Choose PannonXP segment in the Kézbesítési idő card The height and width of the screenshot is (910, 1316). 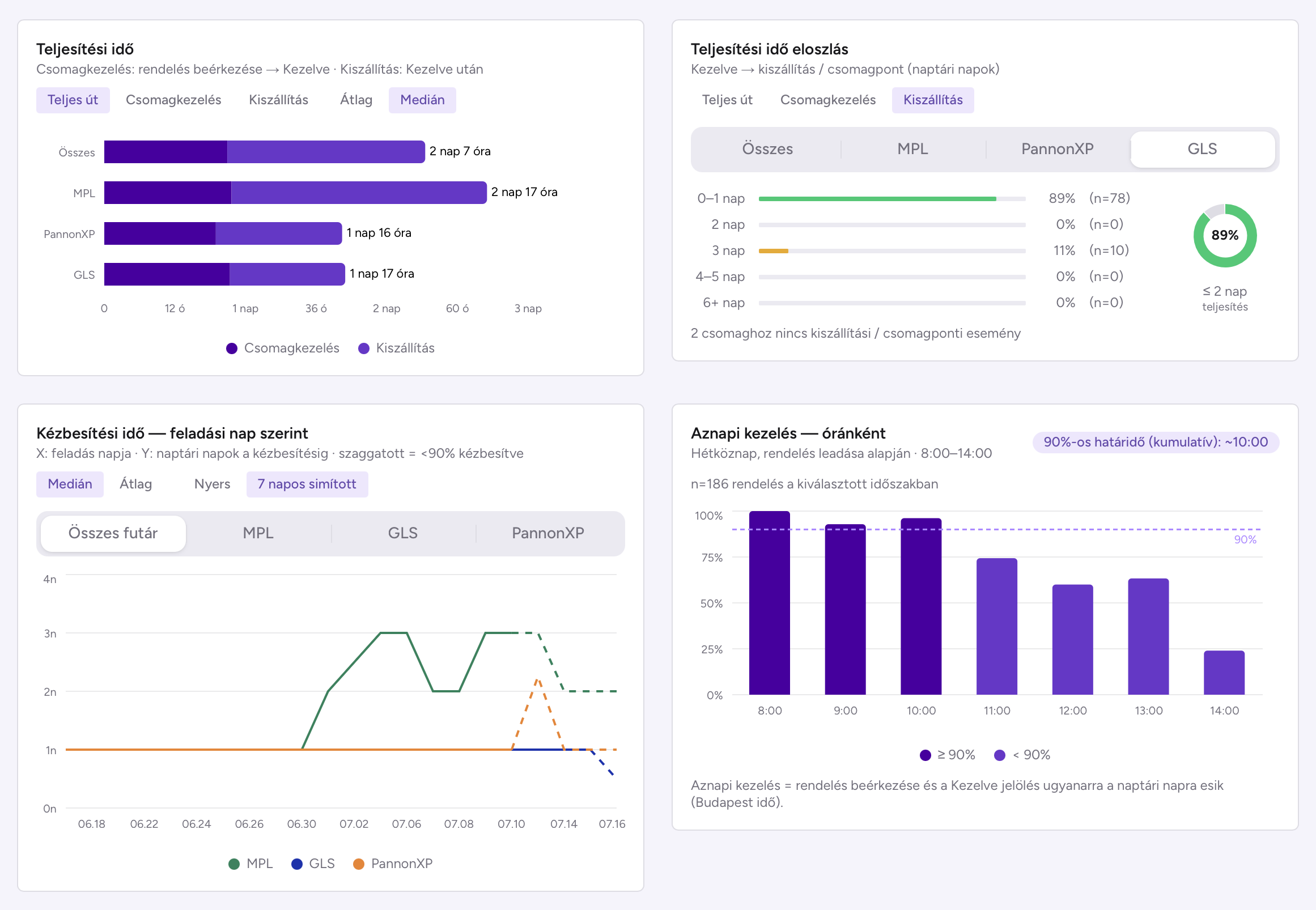(548, 534)
